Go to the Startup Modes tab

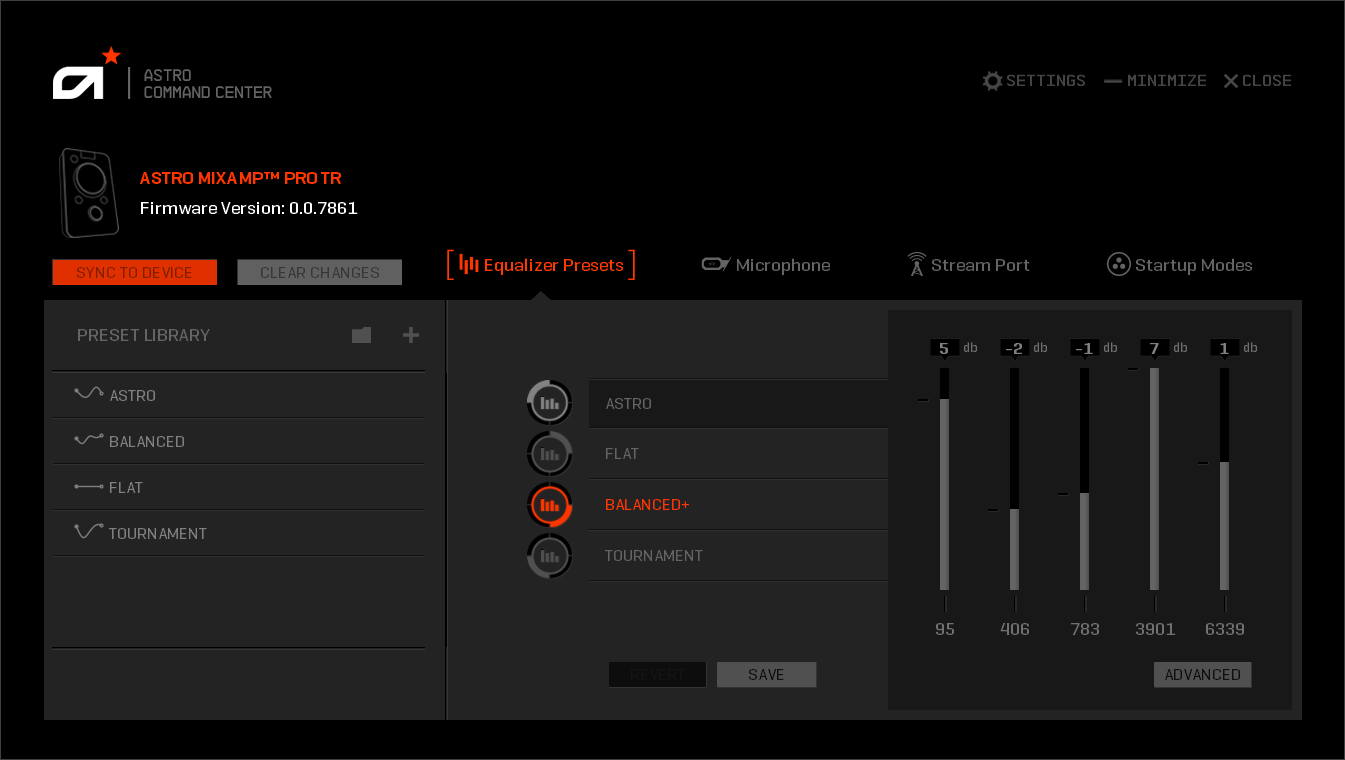pos(1180,265)
